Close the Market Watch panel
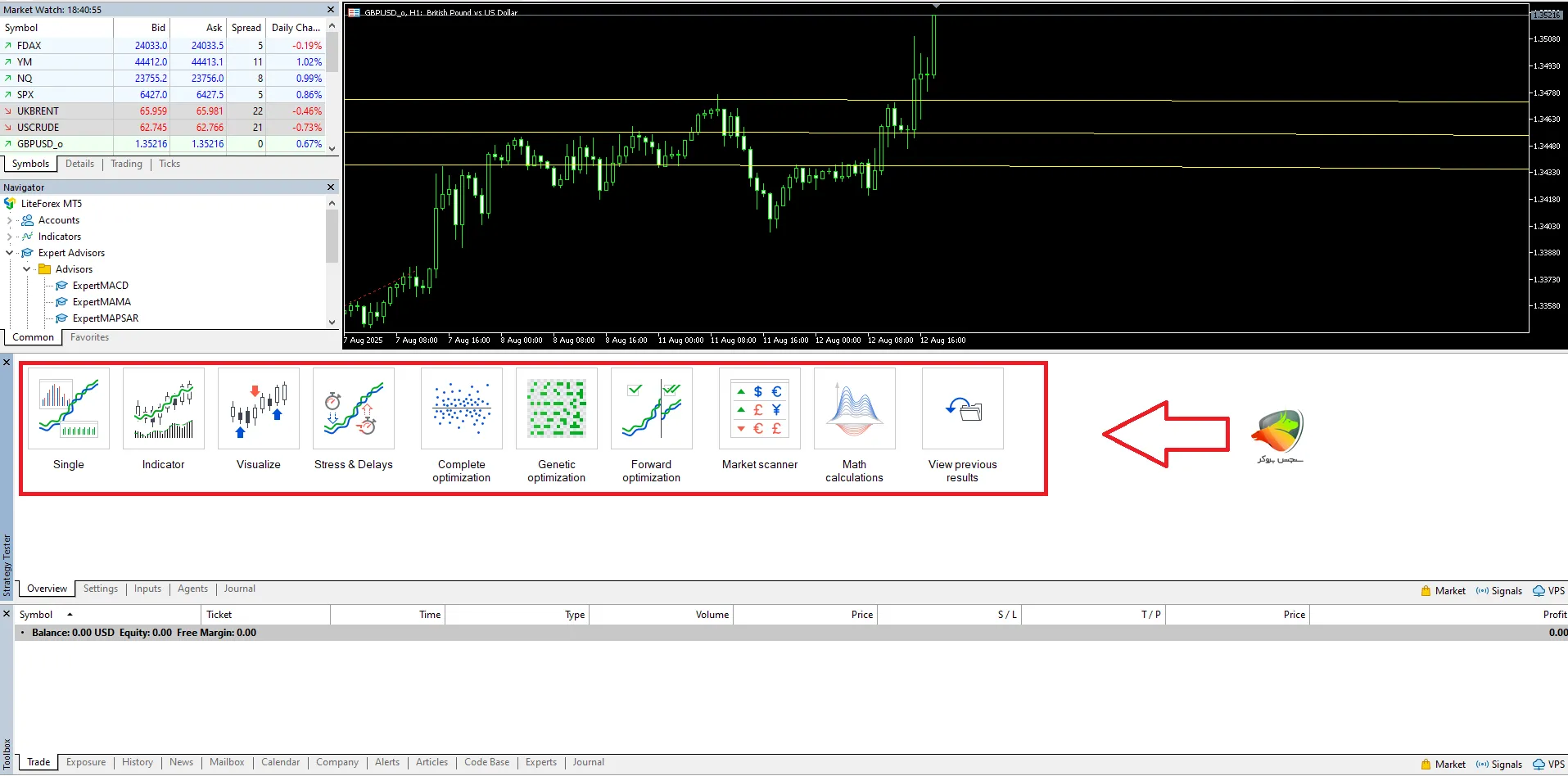 click(331, 10)
